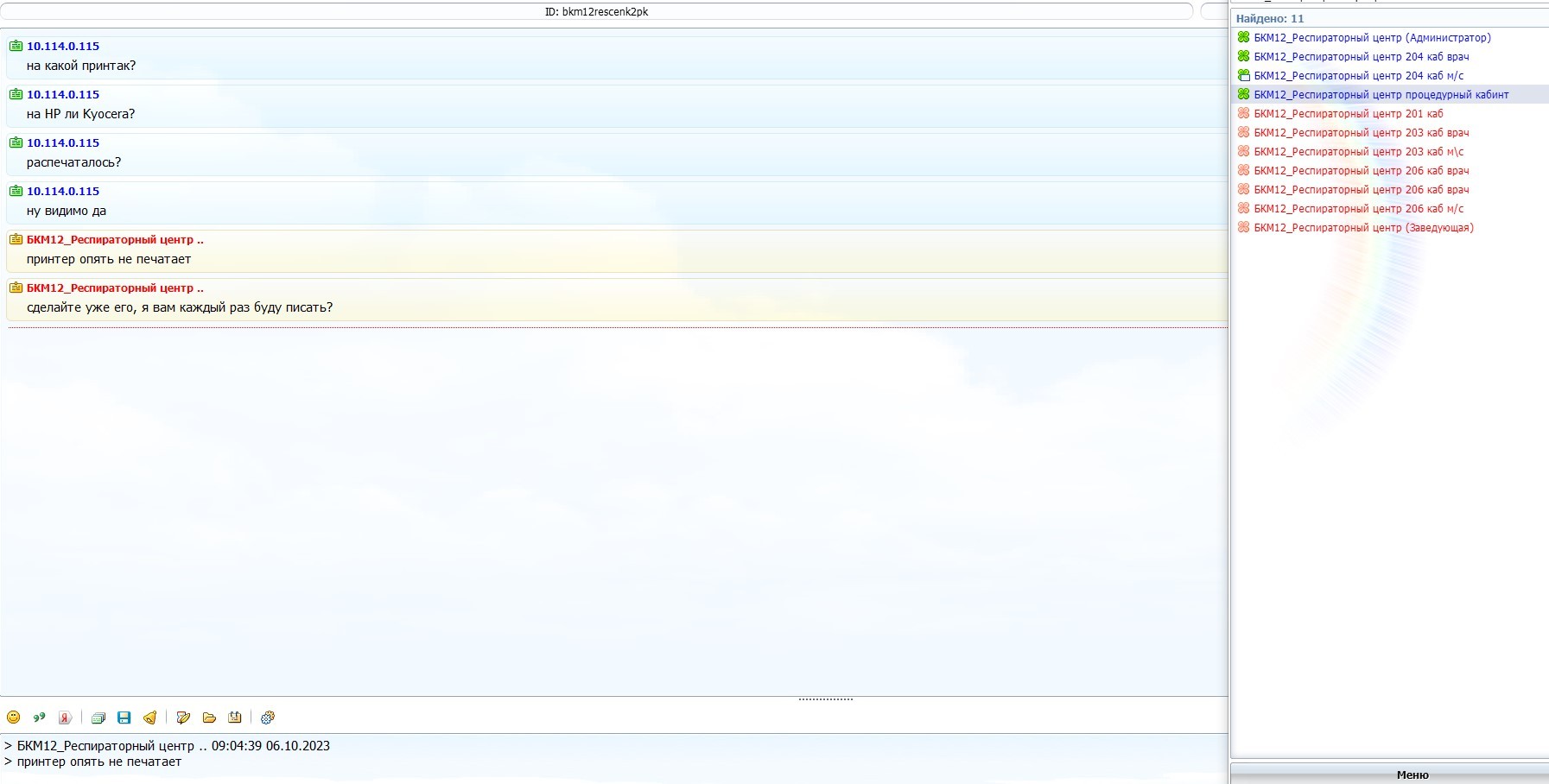Click the hourglass with feather icon
This screenshot has height=784, width=1549.
183,718
